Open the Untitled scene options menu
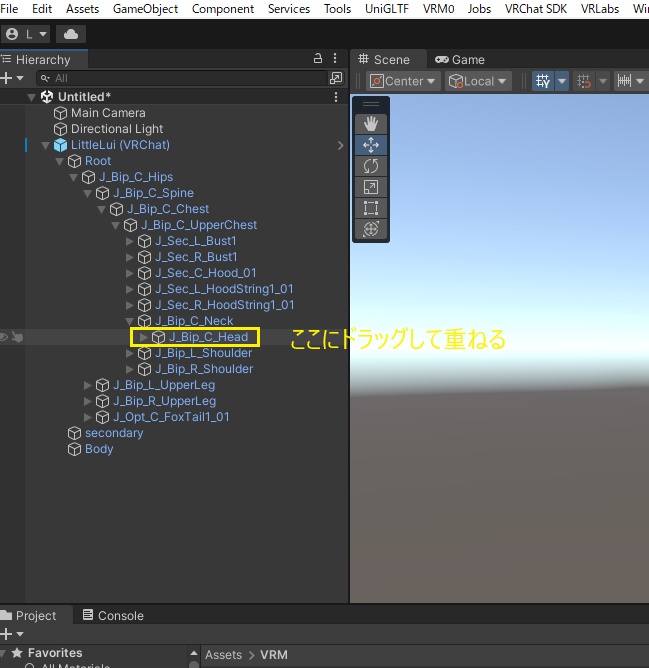The image size is (649, 668). 336,97
